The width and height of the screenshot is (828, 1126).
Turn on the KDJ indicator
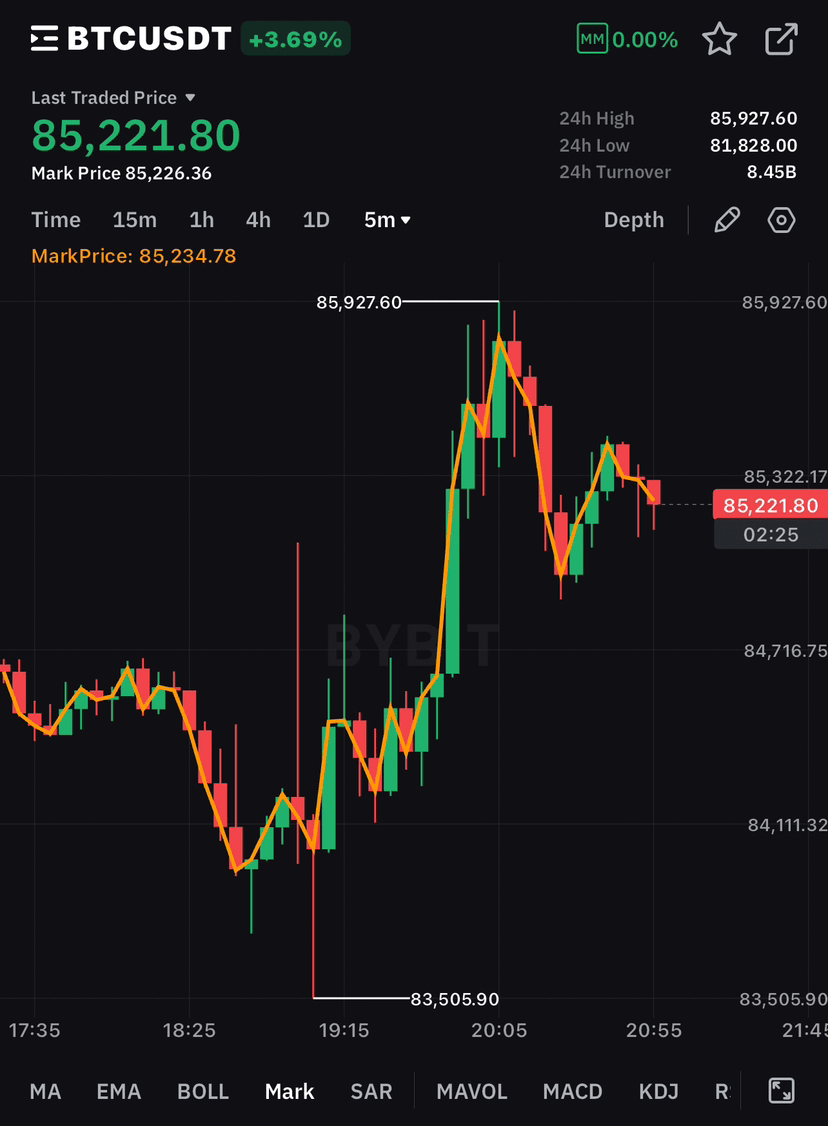pos(660,1092)
